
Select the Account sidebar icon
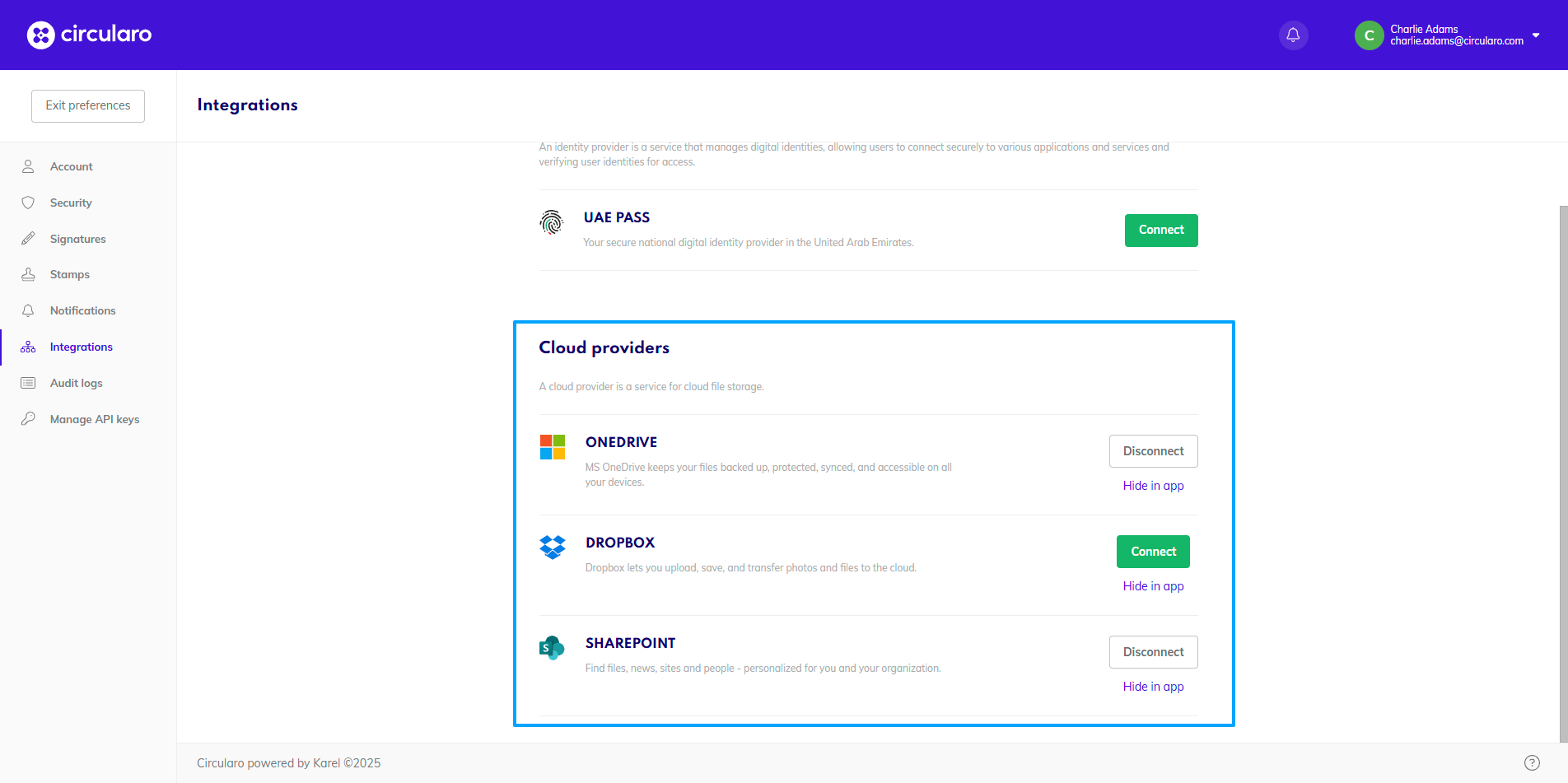tap(28, 166)
